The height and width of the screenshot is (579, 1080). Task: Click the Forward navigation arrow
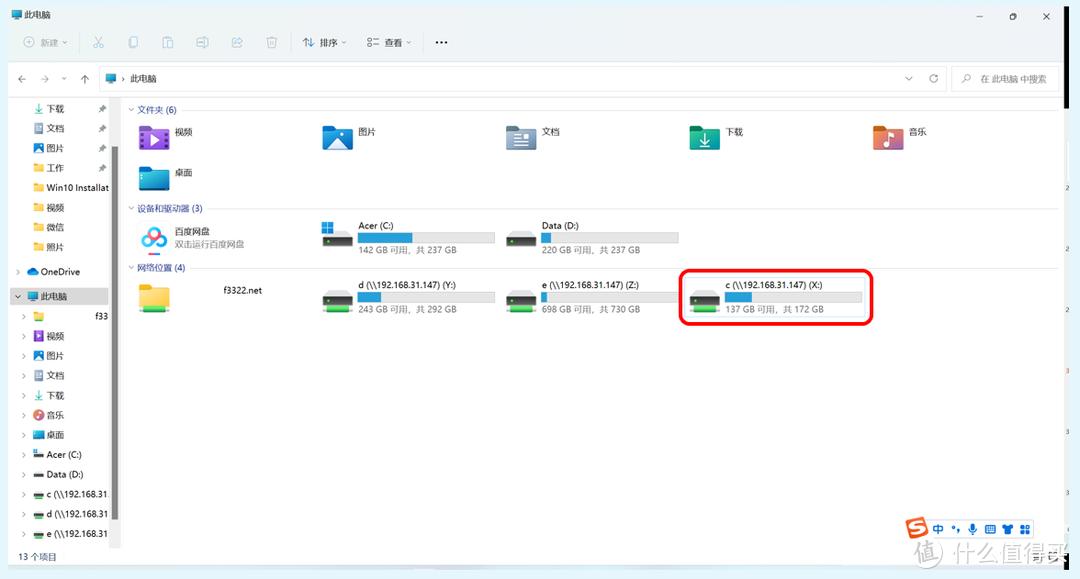click(x=45, y=79)
